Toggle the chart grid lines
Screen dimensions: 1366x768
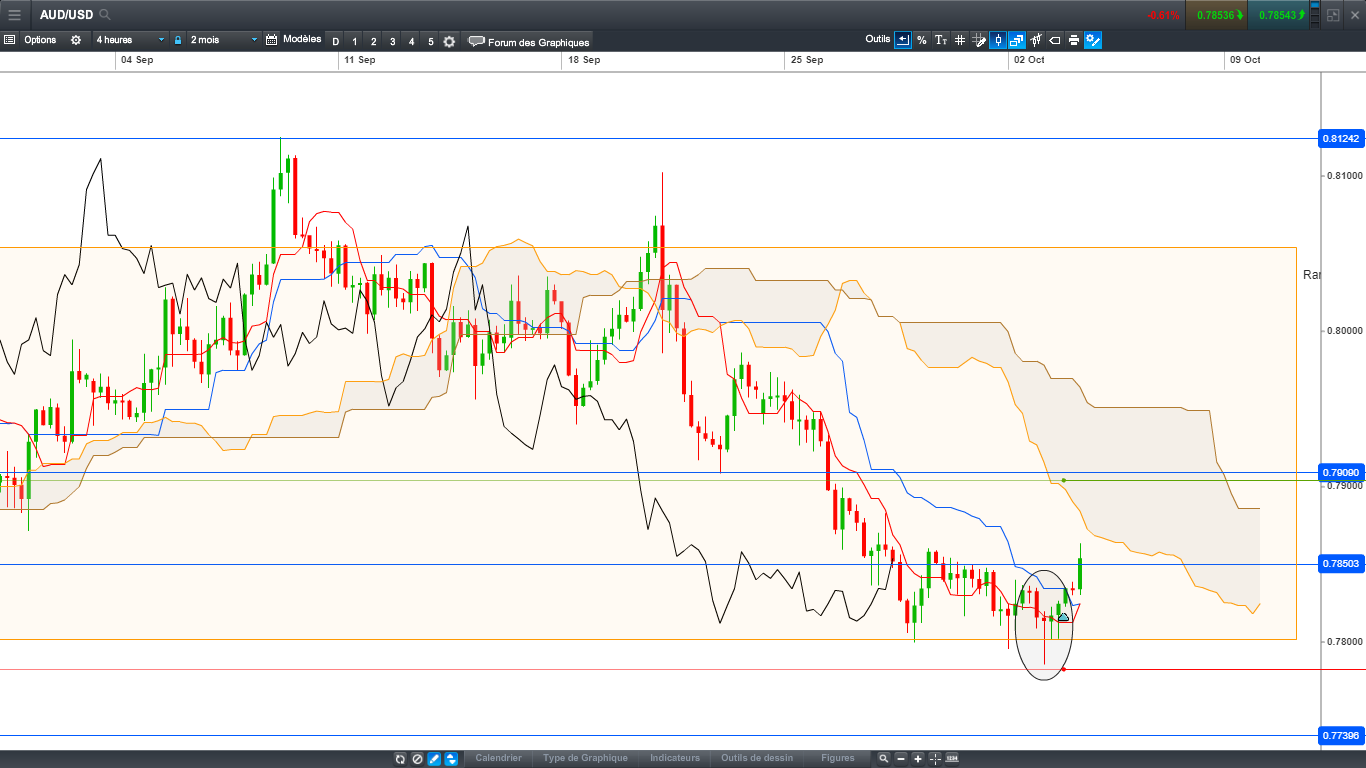960,41
